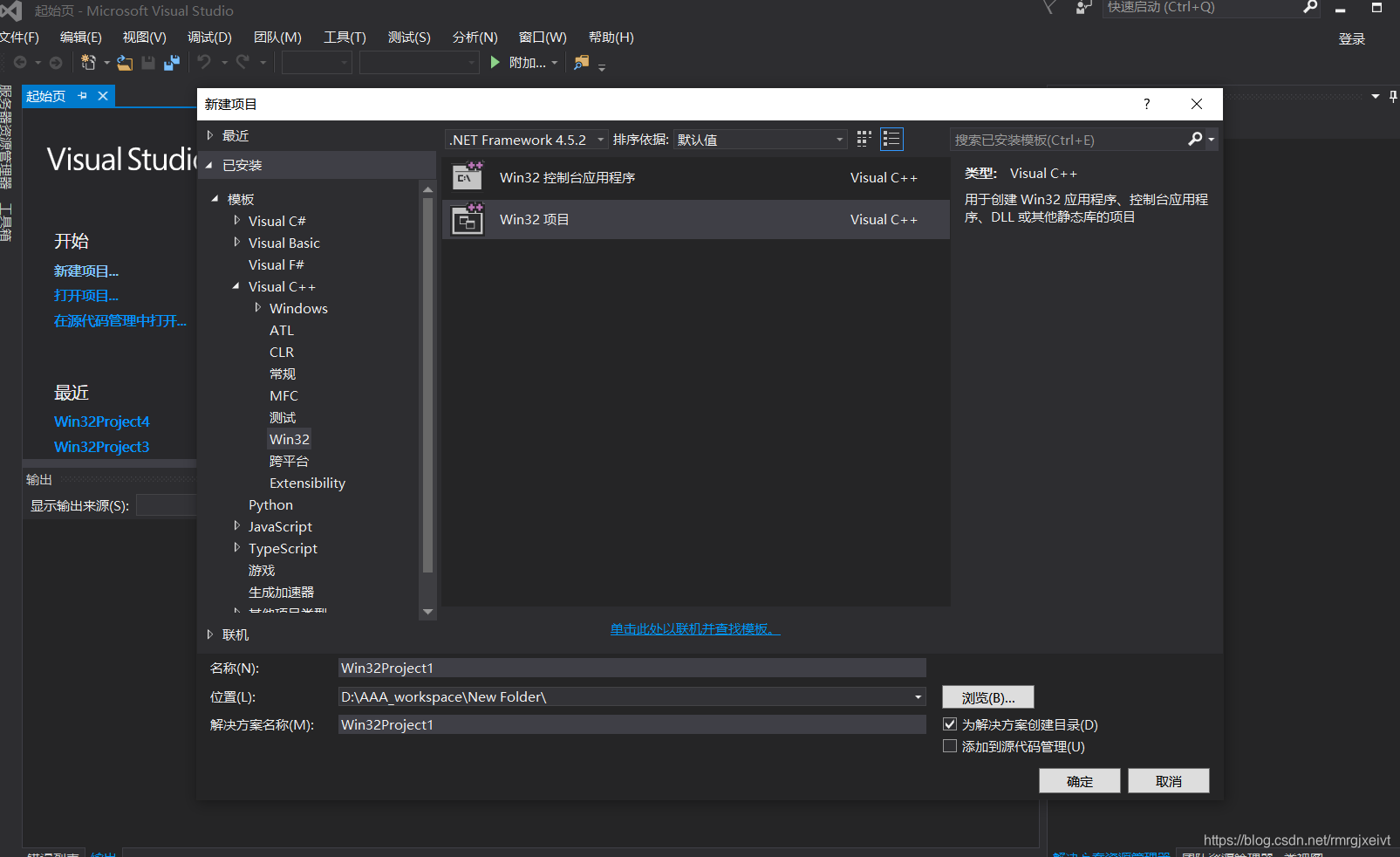Switch templates to medium list view
Viewport: 1400px width, 857px height.
pyautogui.click(x=891, y=139)
